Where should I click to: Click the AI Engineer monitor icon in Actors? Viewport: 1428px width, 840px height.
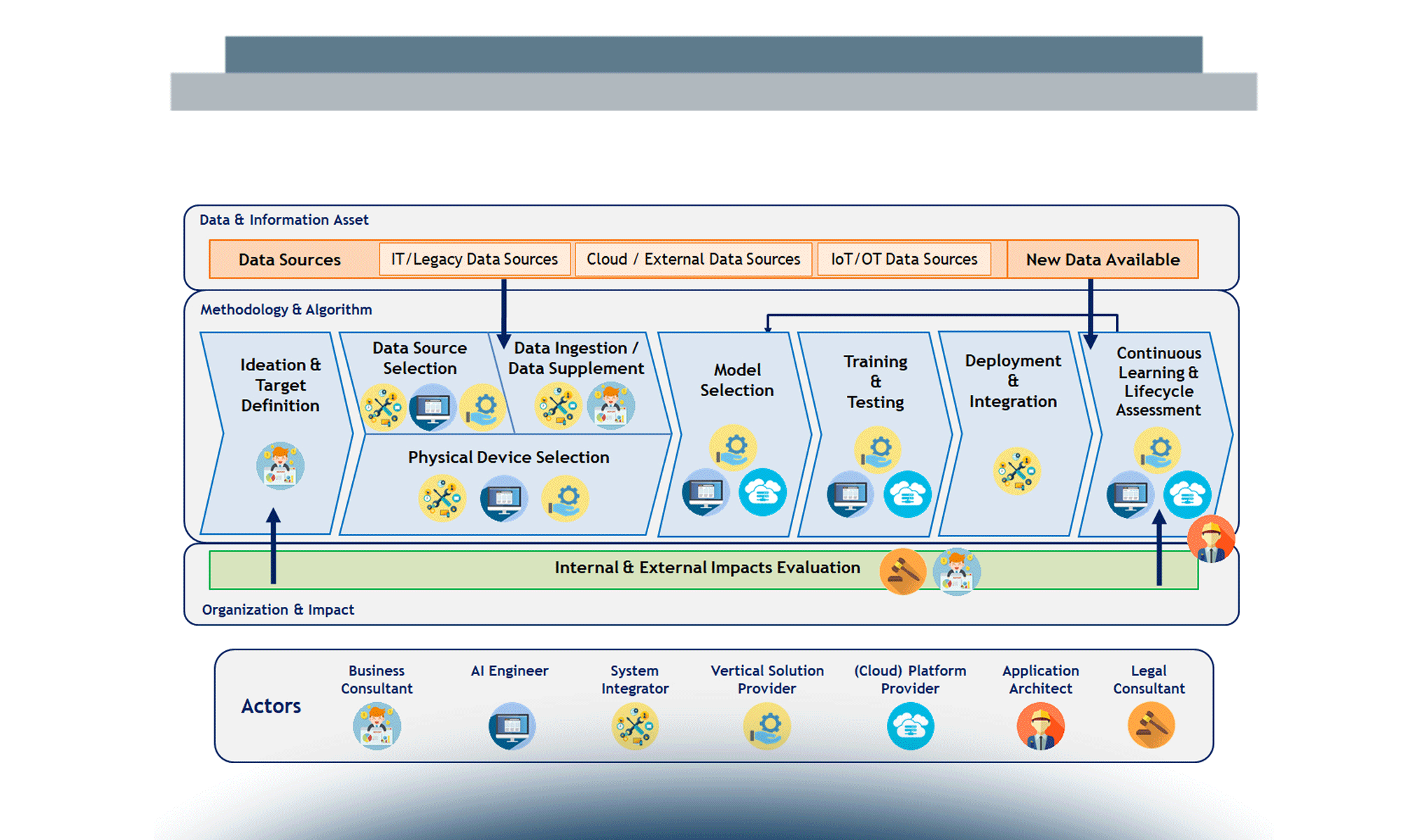point(512,727)
